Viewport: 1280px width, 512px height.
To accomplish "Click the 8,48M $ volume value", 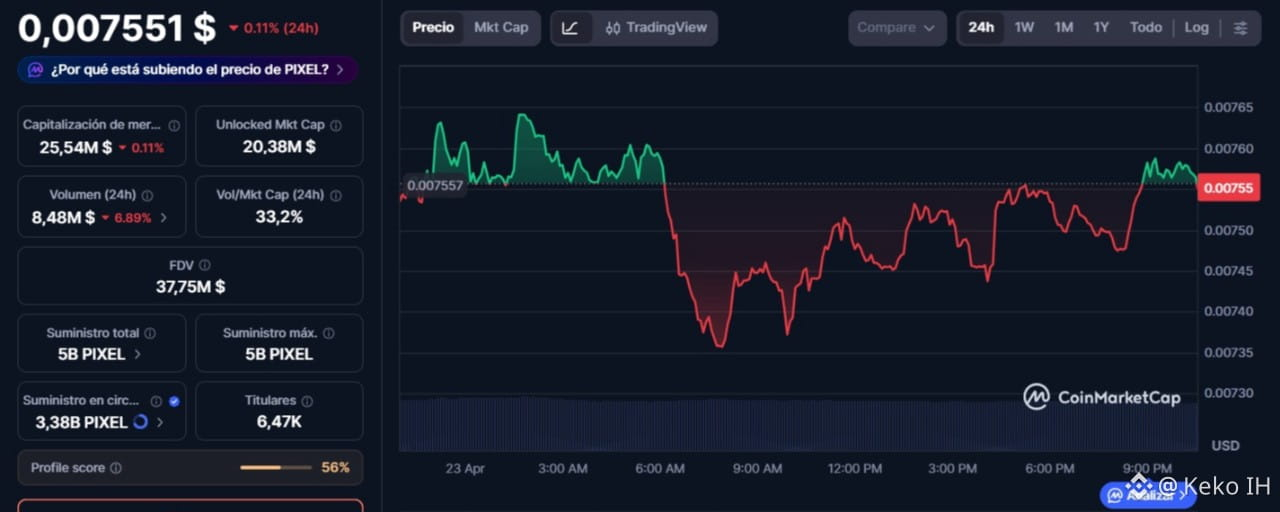I will click(62, 217).
